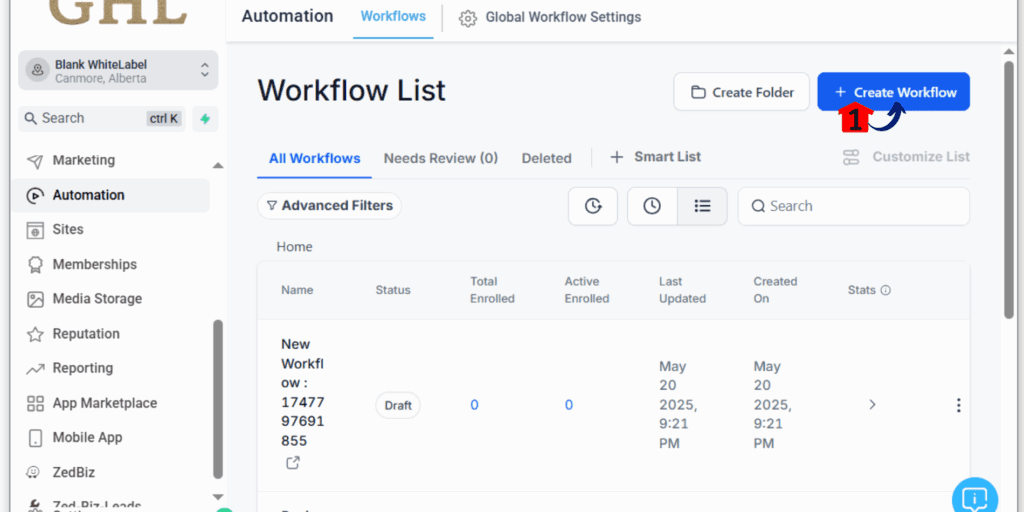Open Advanced Filters
1024x512 pixels.
[x=329, y=206]
